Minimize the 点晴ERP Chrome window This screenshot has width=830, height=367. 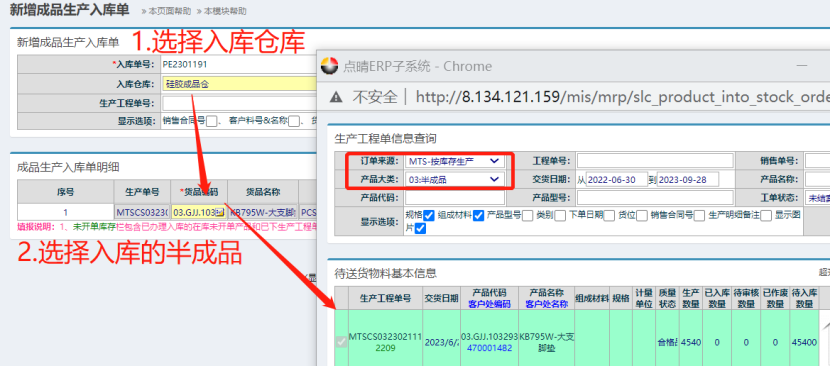(x=802, y=66)
